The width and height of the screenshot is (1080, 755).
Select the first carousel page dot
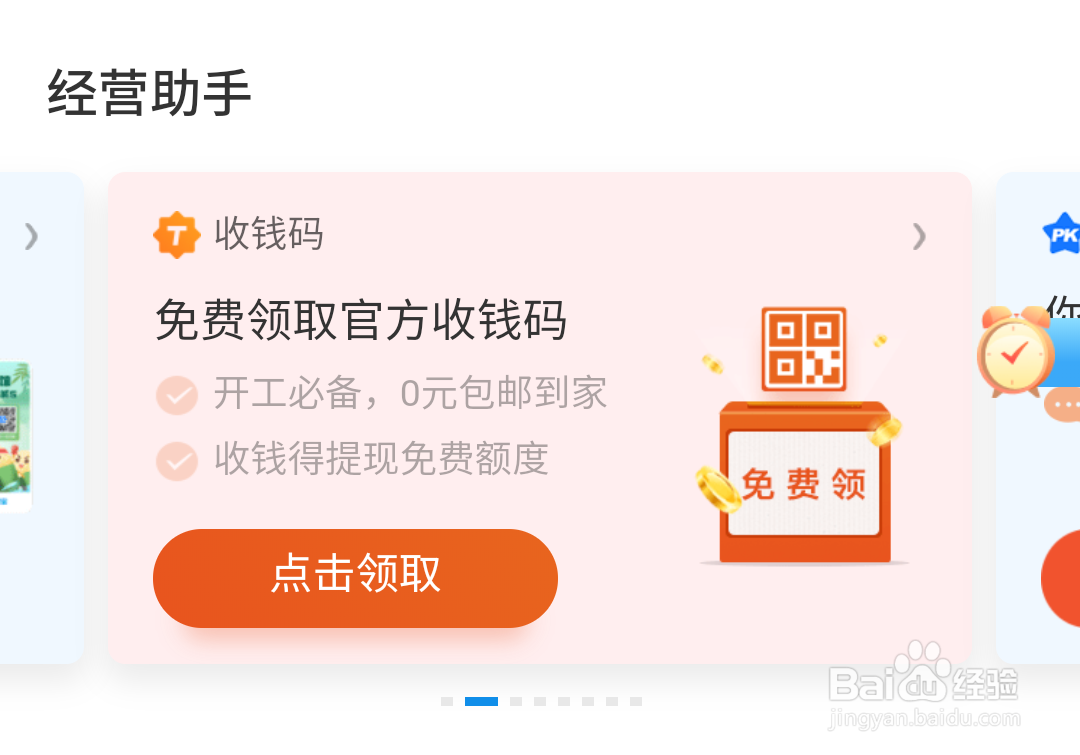tap(447, 701)
